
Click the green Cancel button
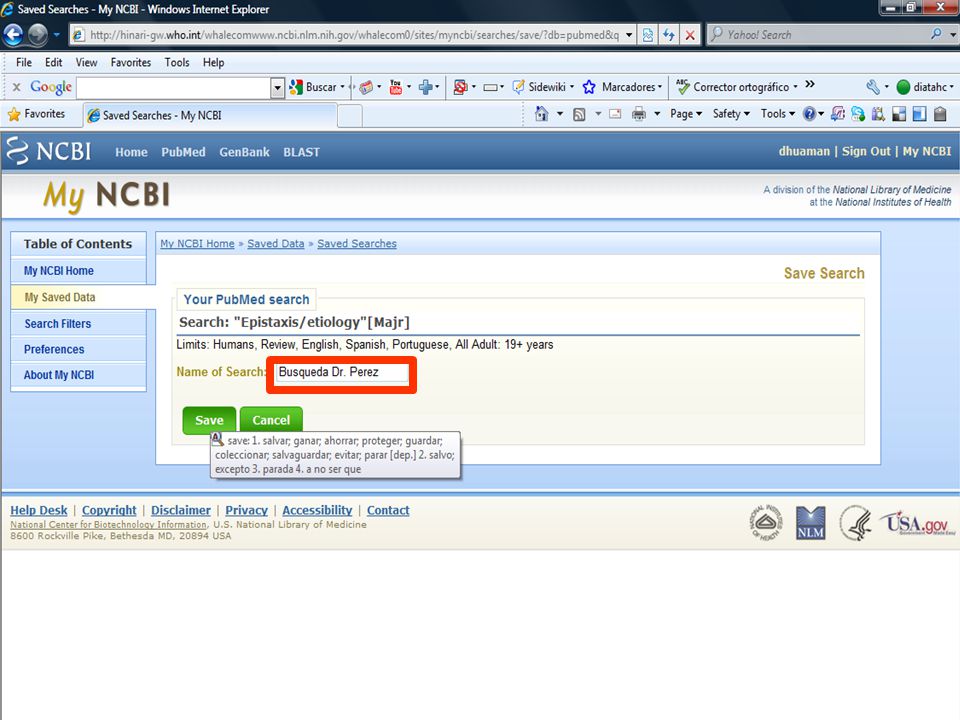[271, 420]
